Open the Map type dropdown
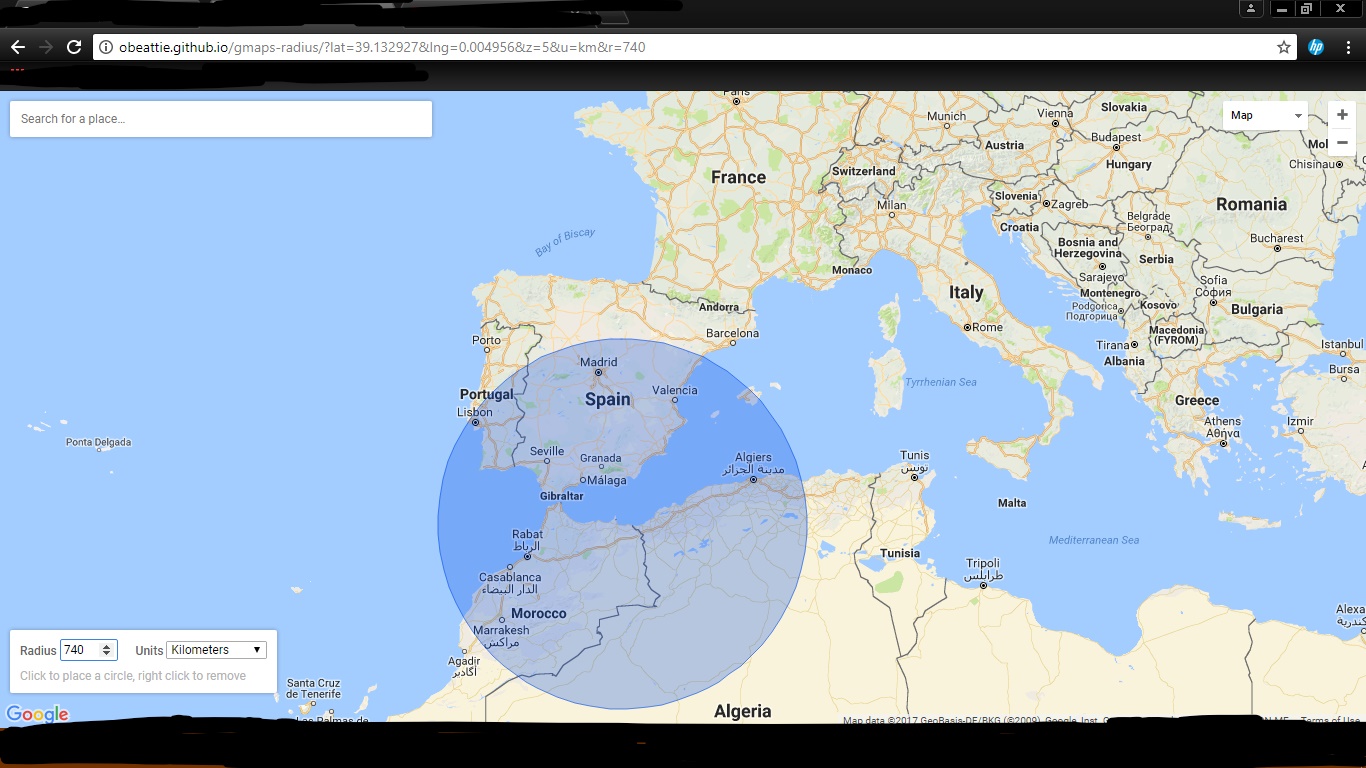Screen dimensions: 1366x768 point(1265,115)
